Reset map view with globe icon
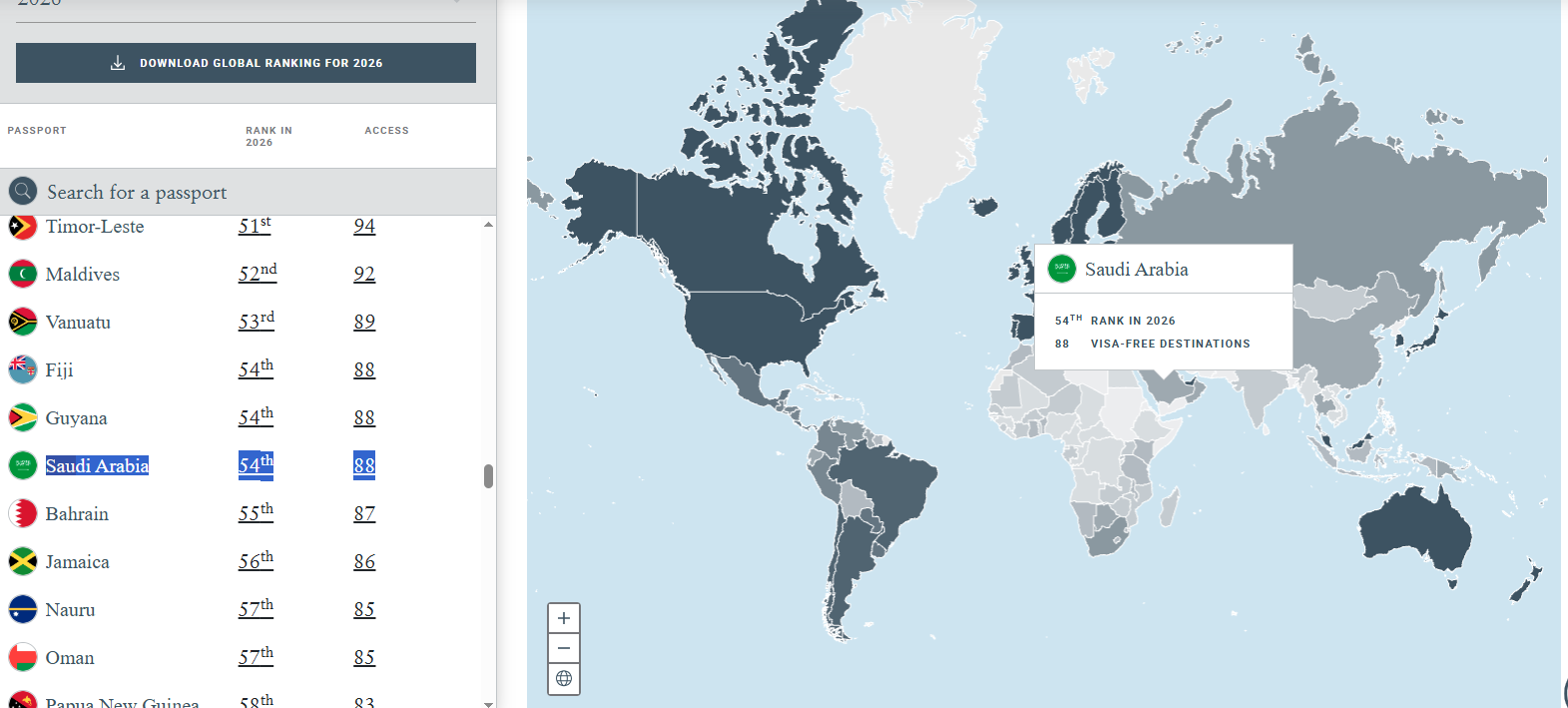The height and width of the screenshot is (708, 1568). click(x=564, y=678)
